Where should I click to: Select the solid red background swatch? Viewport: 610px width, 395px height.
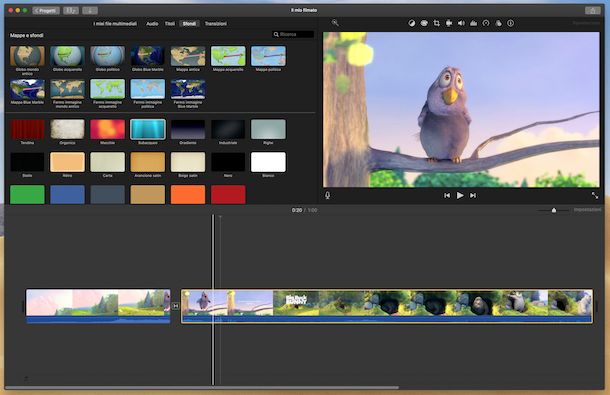(228, 195)
